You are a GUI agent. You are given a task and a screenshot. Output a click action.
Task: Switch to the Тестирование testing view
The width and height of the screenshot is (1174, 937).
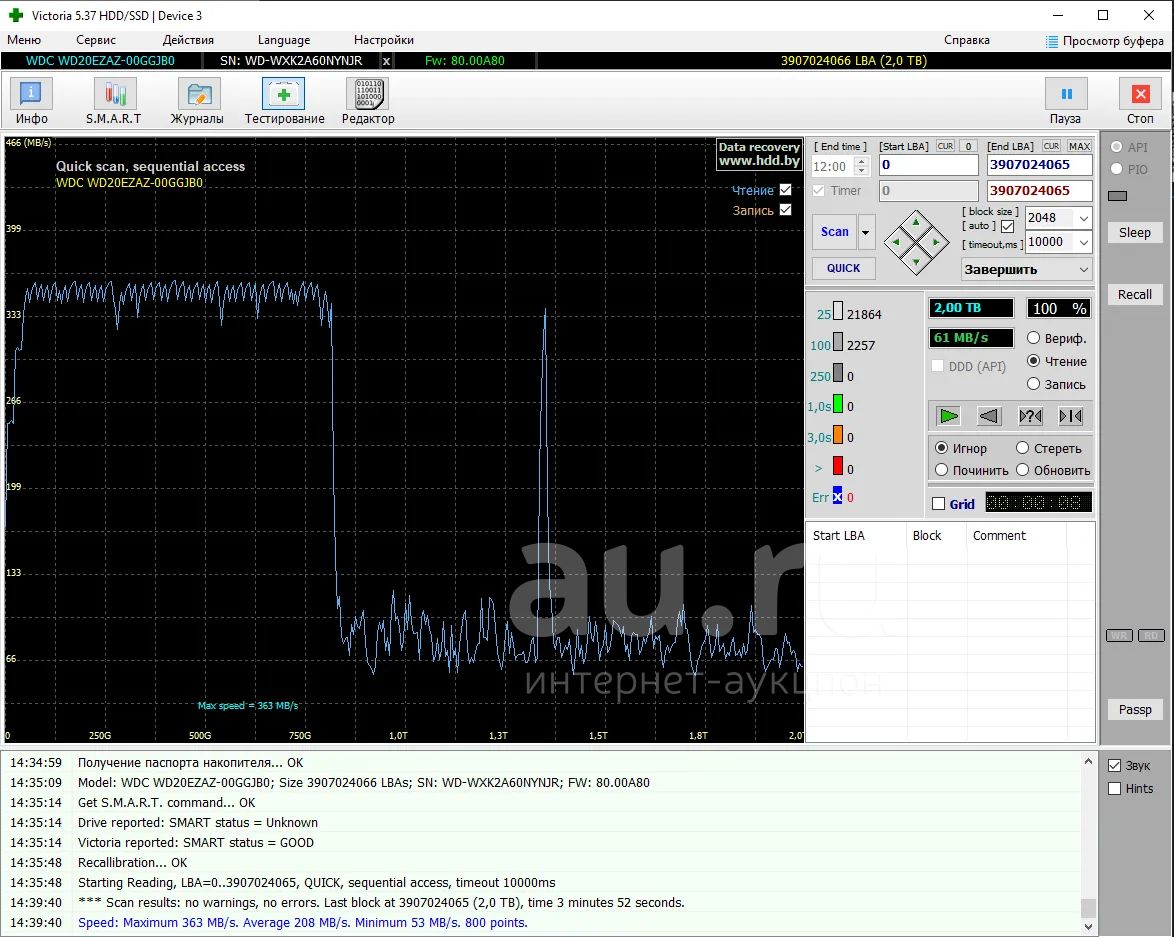coord(284,102)
